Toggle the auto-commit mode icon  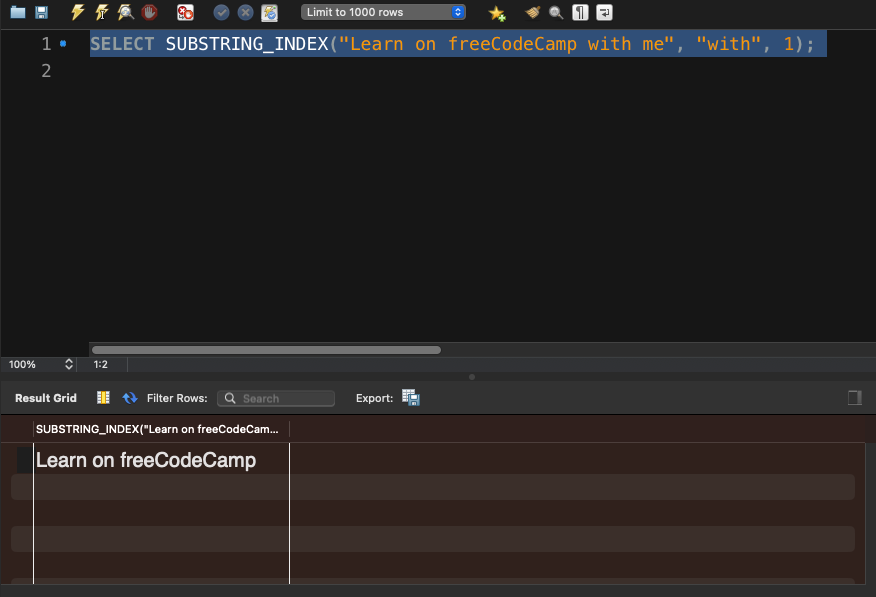pyautogui.click(x=269, y=13)
